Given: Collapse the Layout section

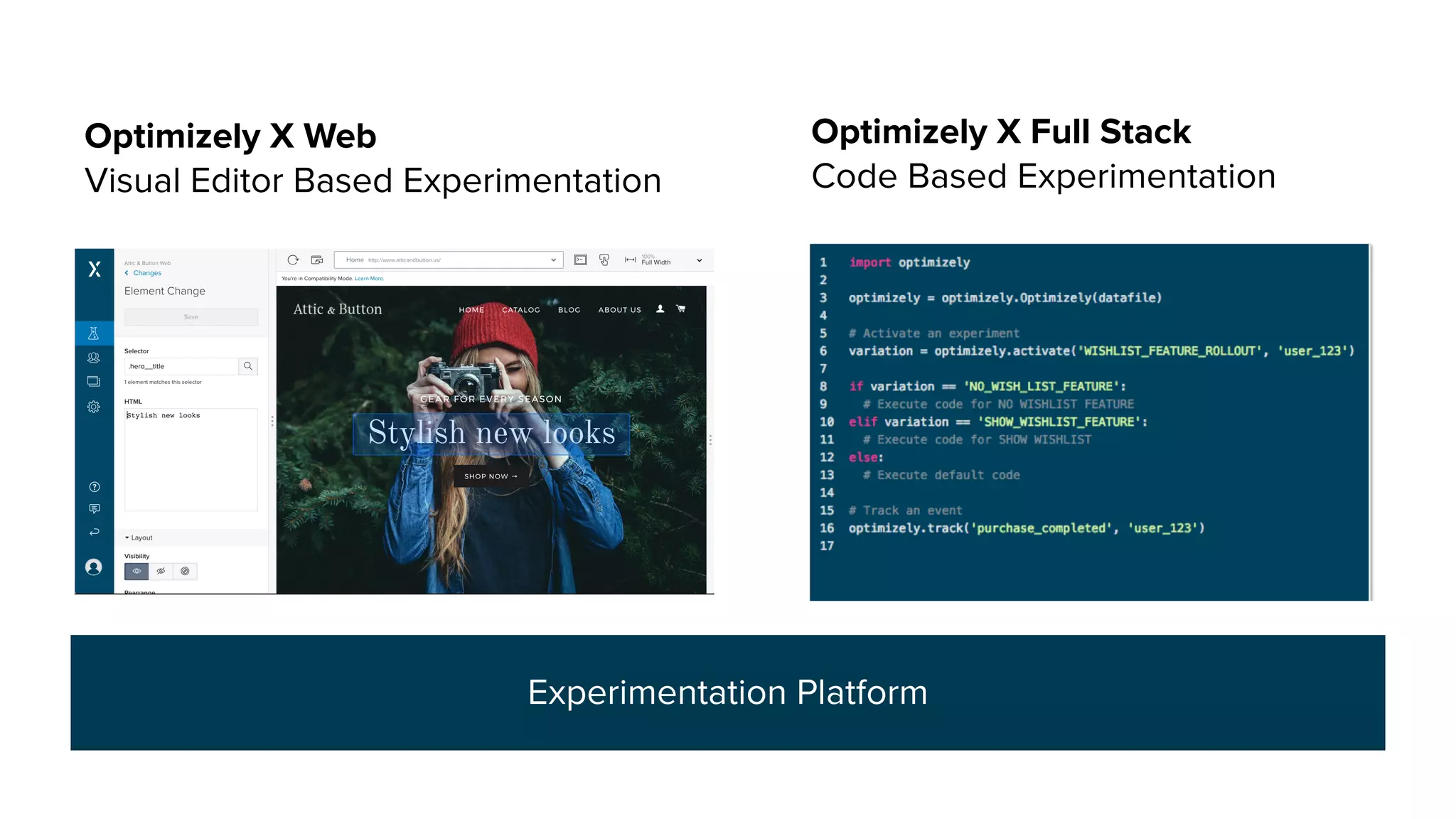Looking at the screenshot, I should coord(139,537).
